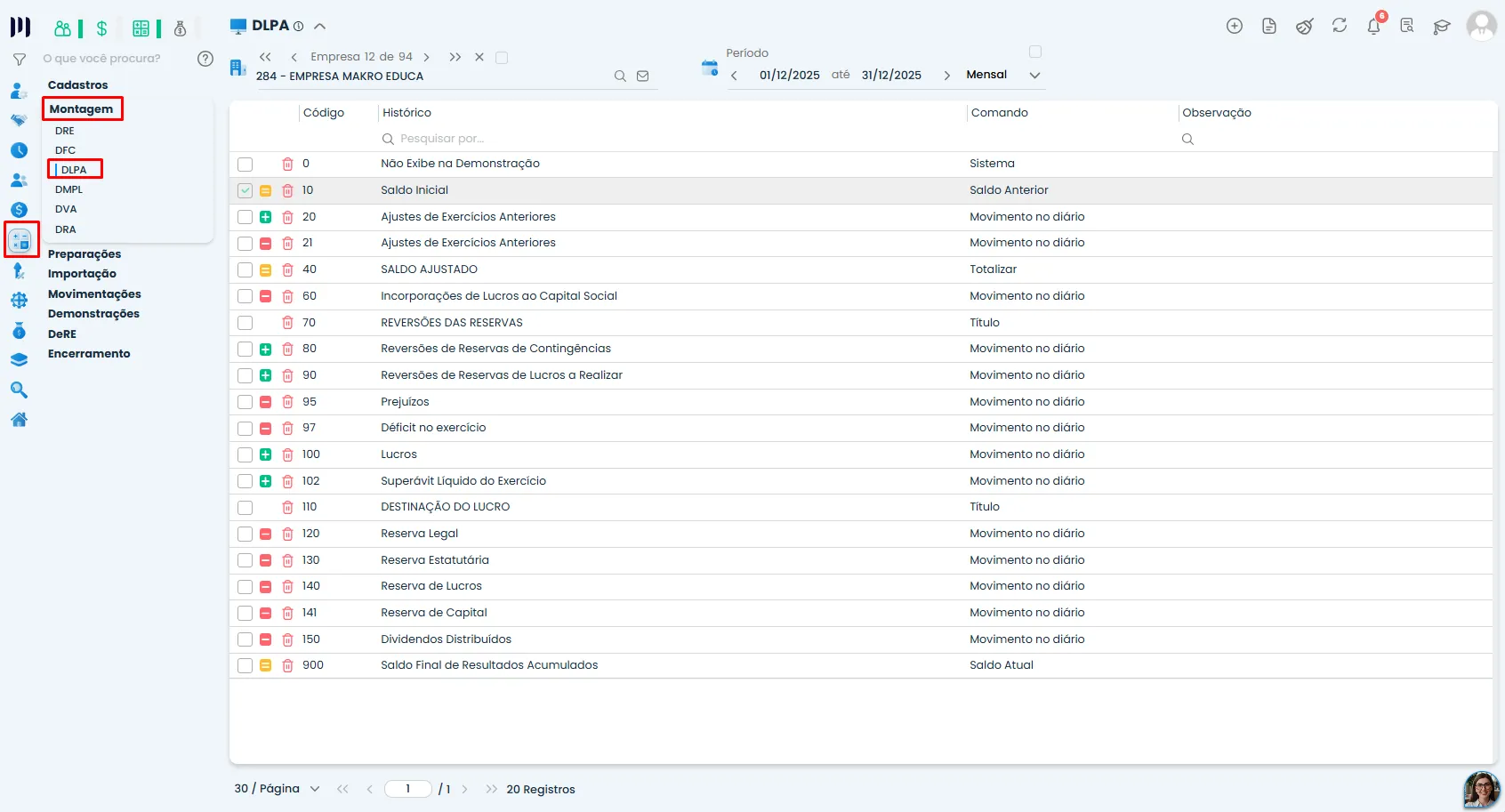Click trash icon for row Lucros
The height and width of the screenshot is (812, 1505).
tap(287, 454)
